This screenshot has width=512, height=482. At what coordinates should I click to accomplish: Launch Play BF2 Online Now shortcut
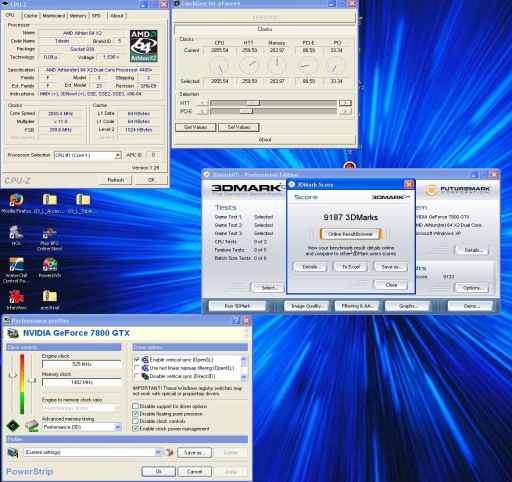click(x=50, y=233)
